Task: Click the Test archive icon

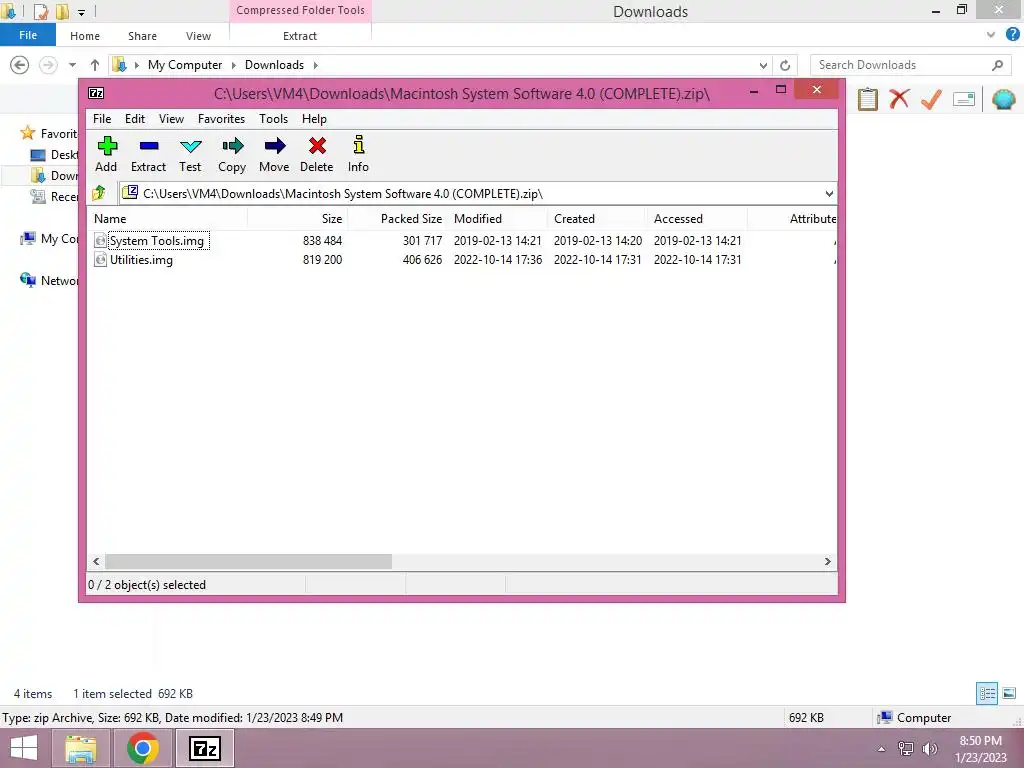Action: (x=191, y=146)
